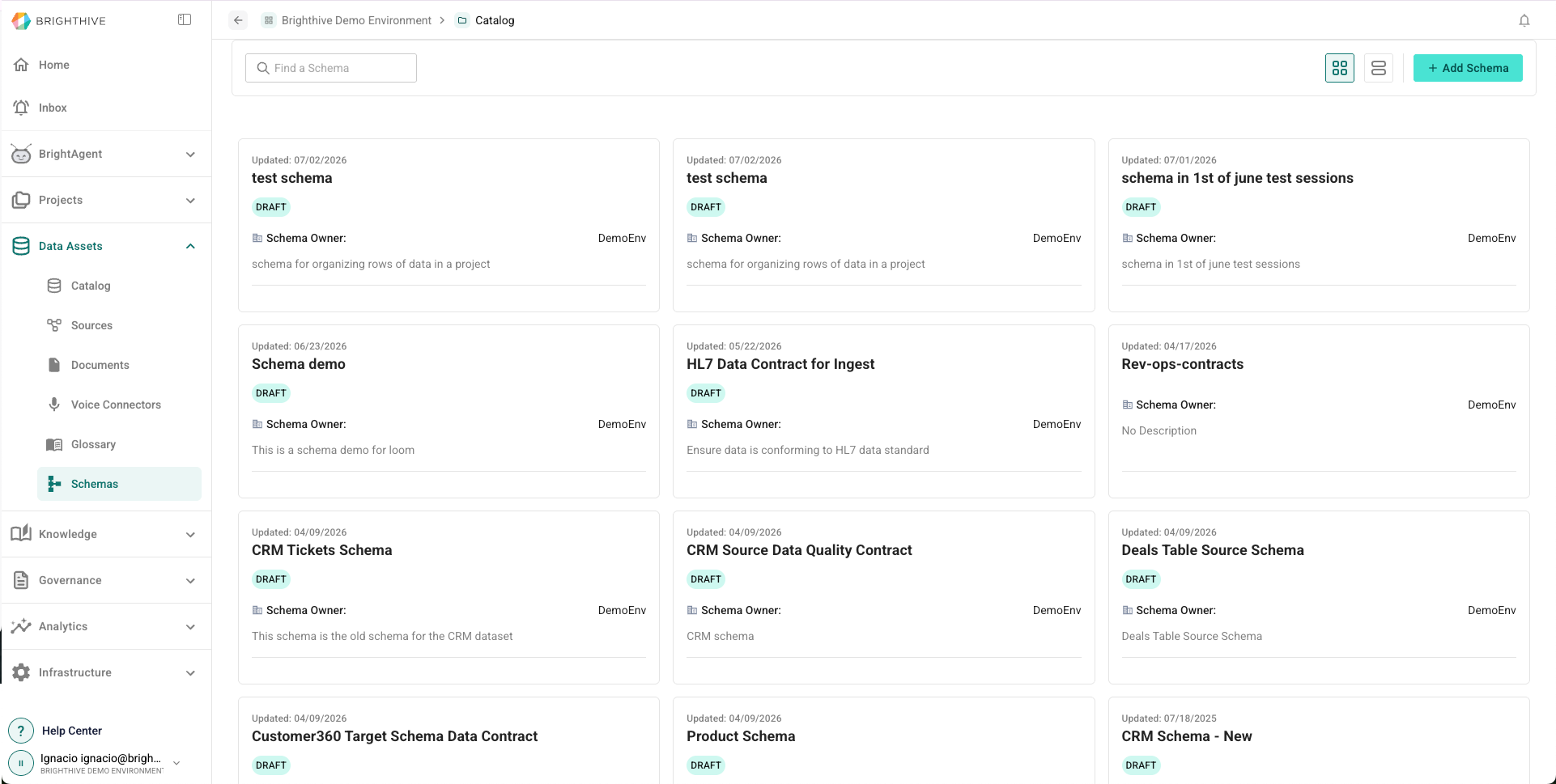Click the Catalog breadcrumb folder icon
This screenshot has height=784, width=1556.
click(462, 20)
